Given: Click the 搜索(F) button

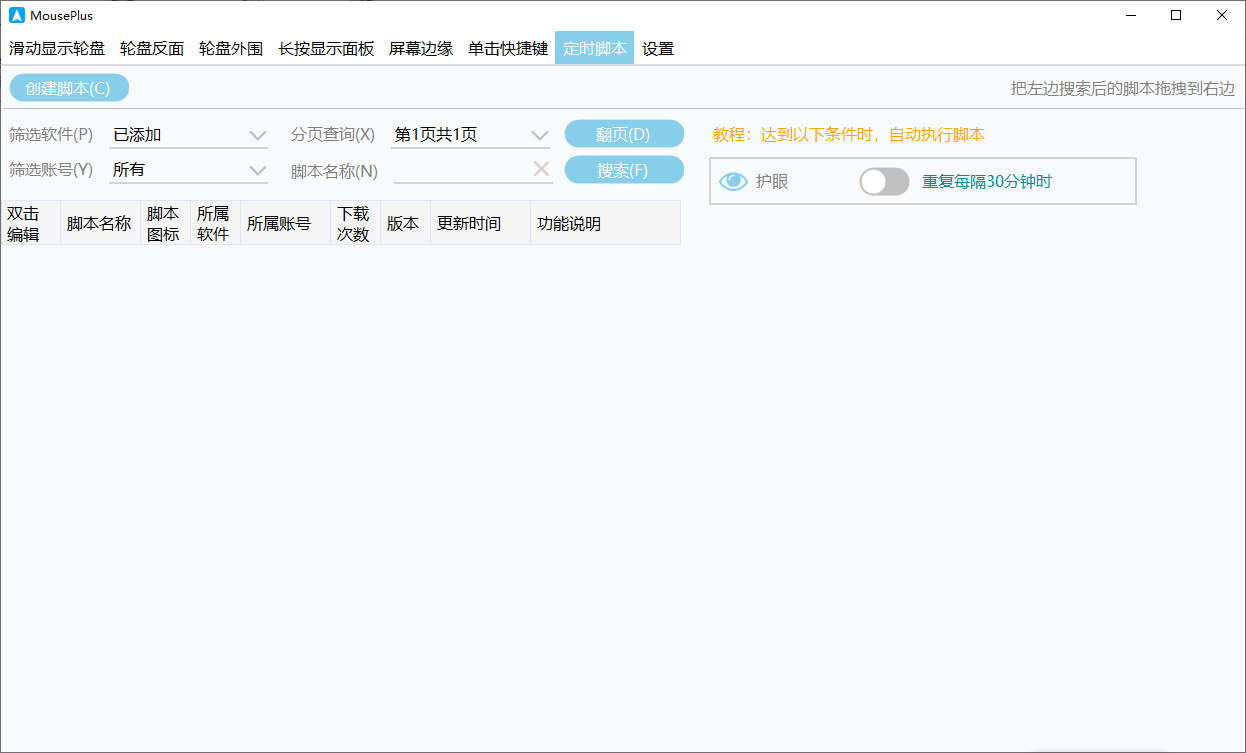Looking at the screenshot, I should 624,170.
